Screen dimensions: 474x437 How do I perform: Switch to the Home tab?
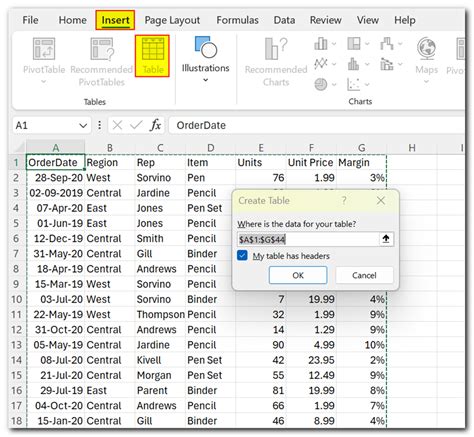72,20
